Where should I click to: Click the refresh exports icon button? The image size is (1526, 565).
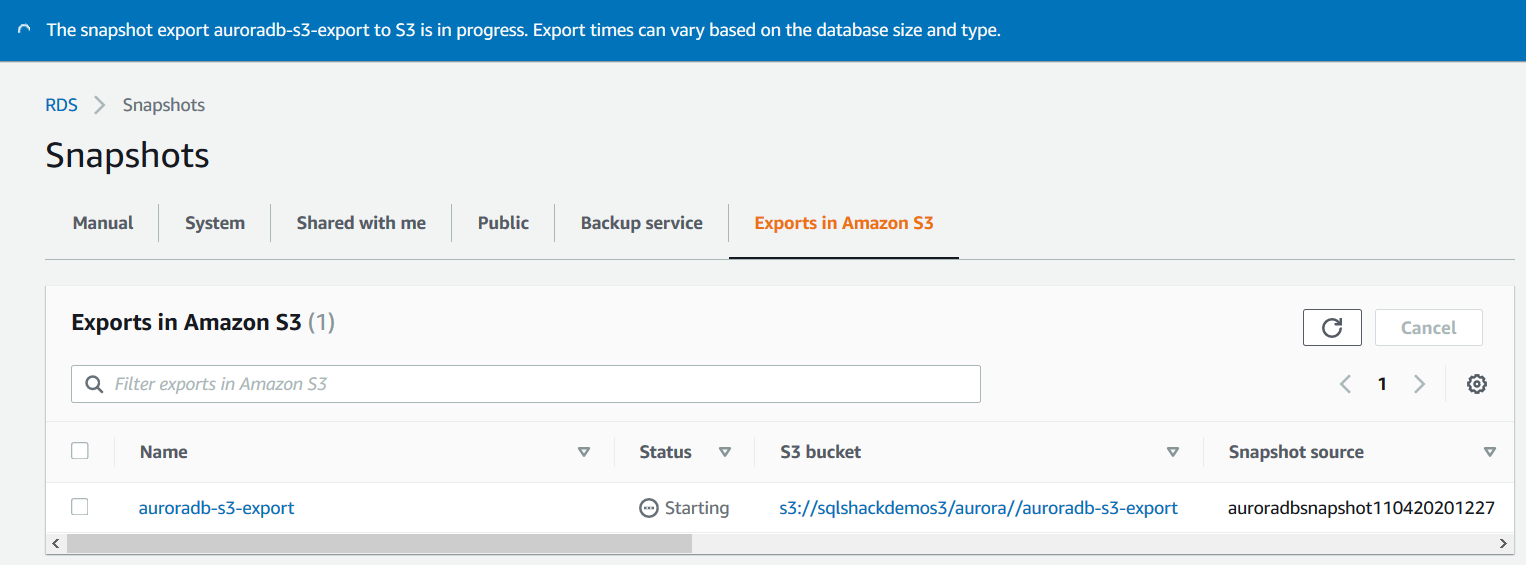1332,328
